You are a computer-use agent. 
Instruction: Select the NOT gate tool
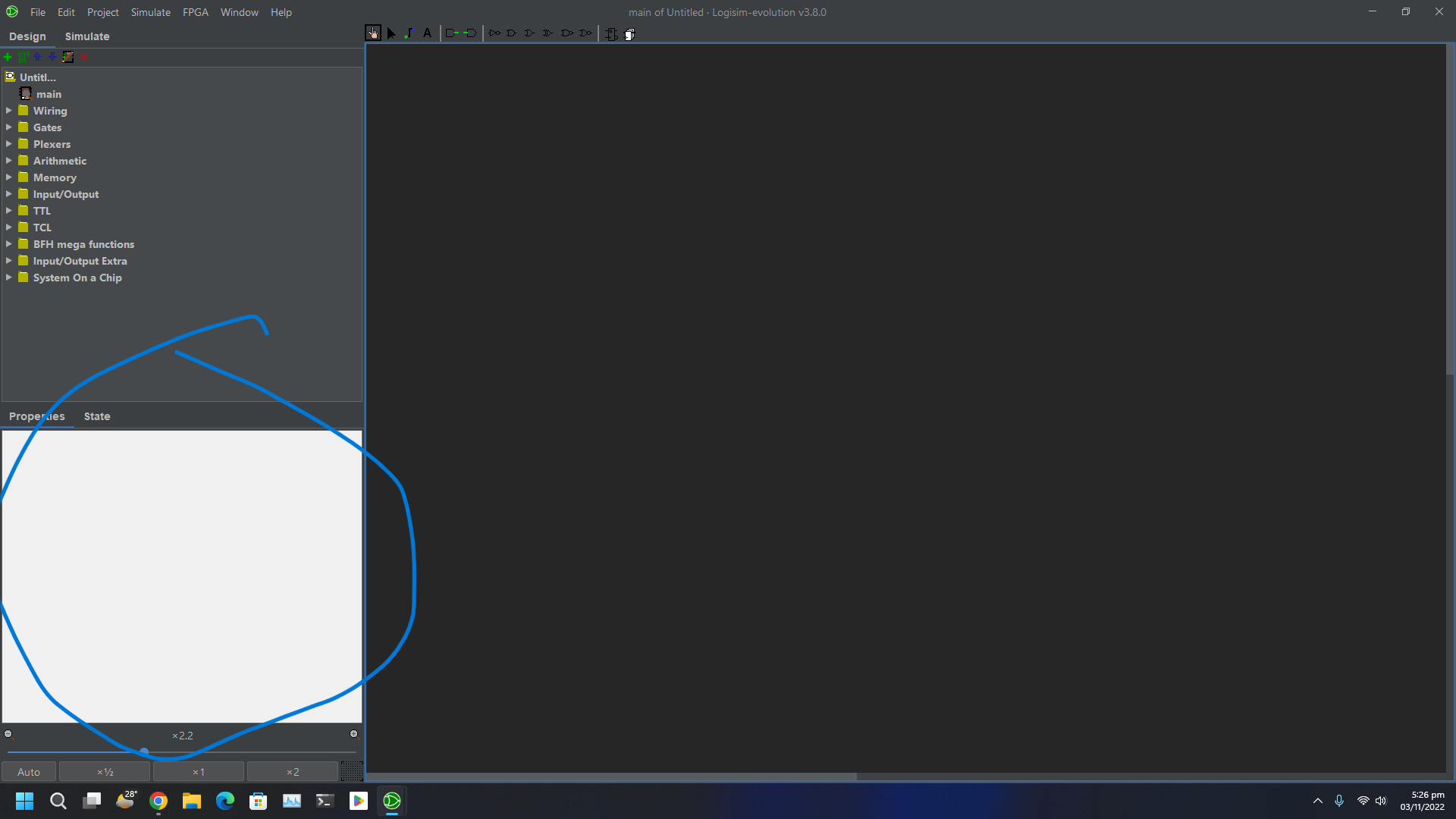[495, 33]
